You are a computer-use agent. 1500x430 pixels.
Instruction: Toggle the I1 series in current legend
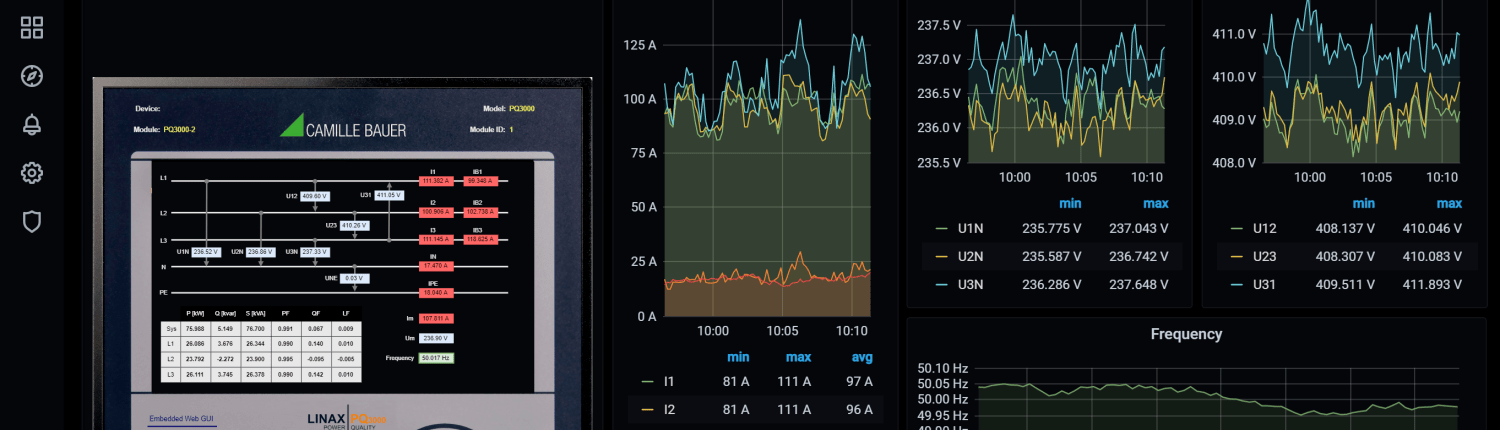pos(669,381)
